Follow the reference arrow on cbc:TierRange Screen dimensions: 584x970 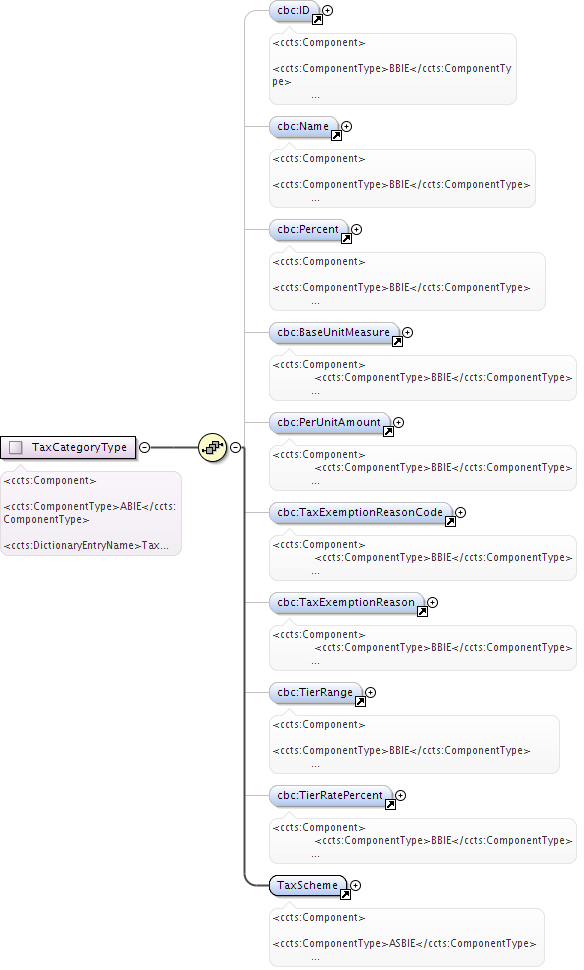click(x=360, y=702)
